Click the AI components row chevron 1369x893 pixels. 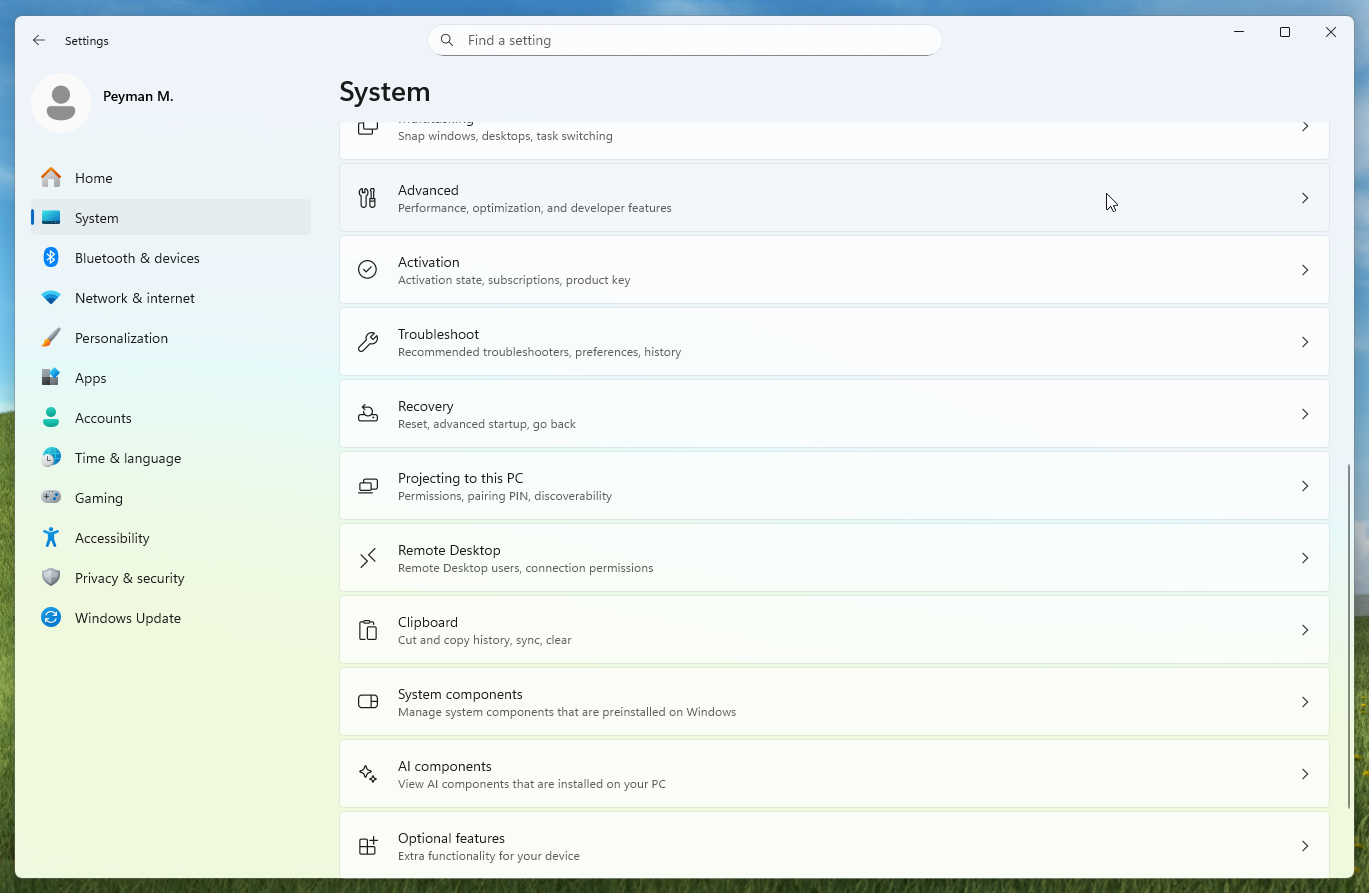click(x=1305, y=774)
